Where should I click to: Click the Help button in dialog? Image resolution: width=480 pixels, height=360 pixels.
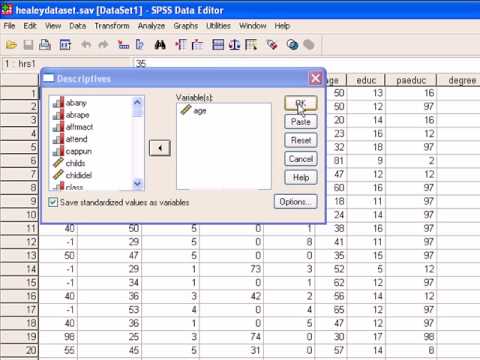[x=301, y=178]
